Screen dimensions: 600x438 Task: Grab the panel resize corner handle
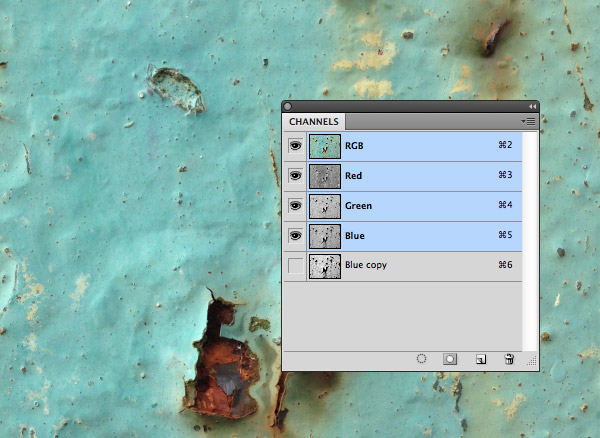[x=532, y=362]
